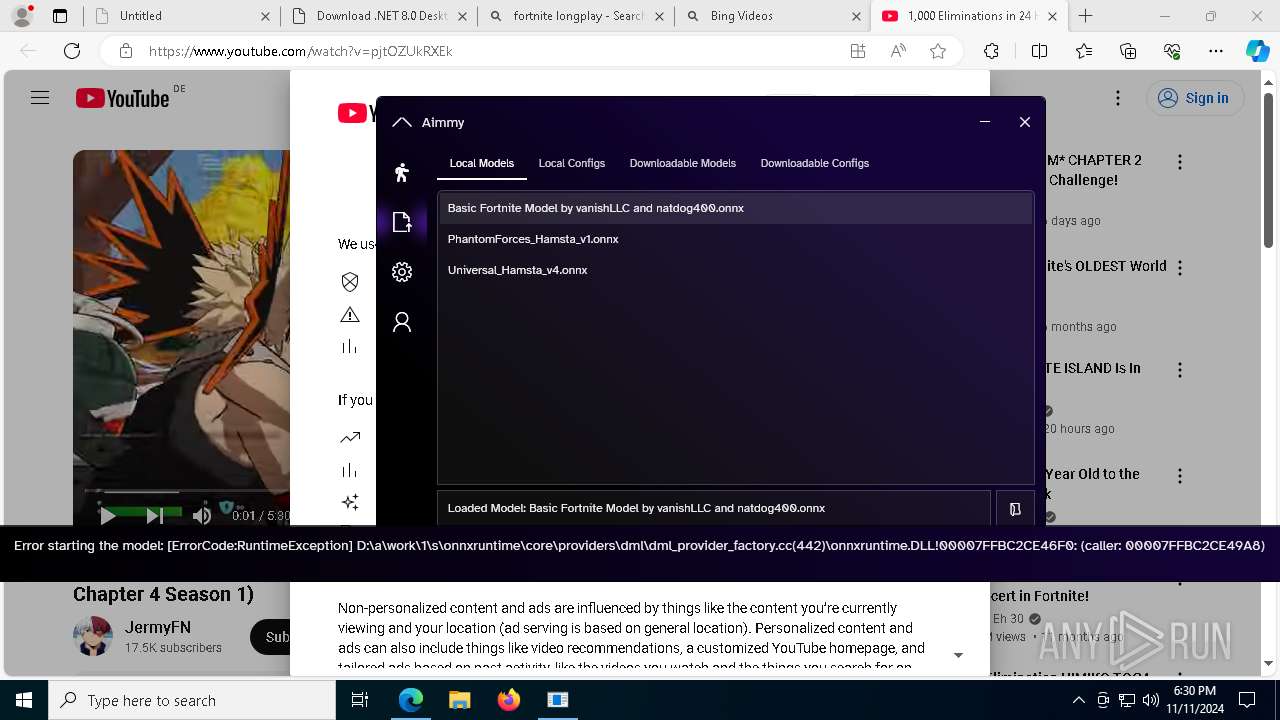Switch to Download .NET 8.0 Desktop tab
The height and width of the screenshot is (720, 1280).
point(380,16)
